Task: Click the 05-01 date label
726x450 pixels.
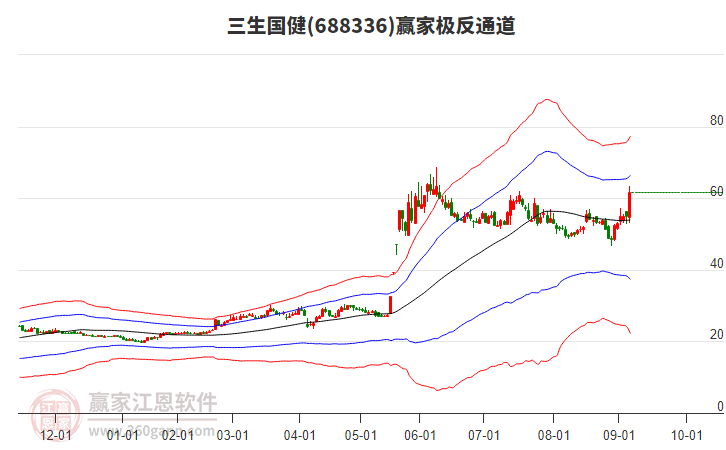Action: pos(361,436)
